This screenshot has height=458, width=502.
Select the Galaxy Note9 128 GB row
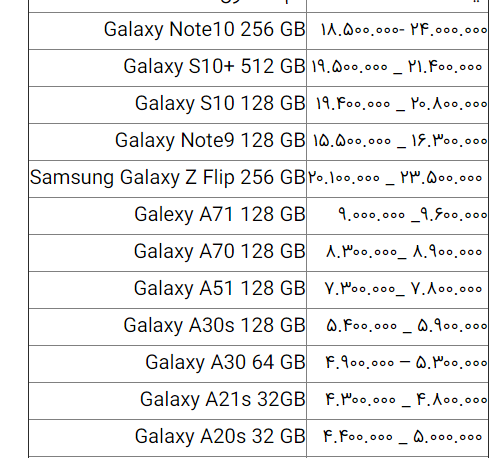[259, 142]
